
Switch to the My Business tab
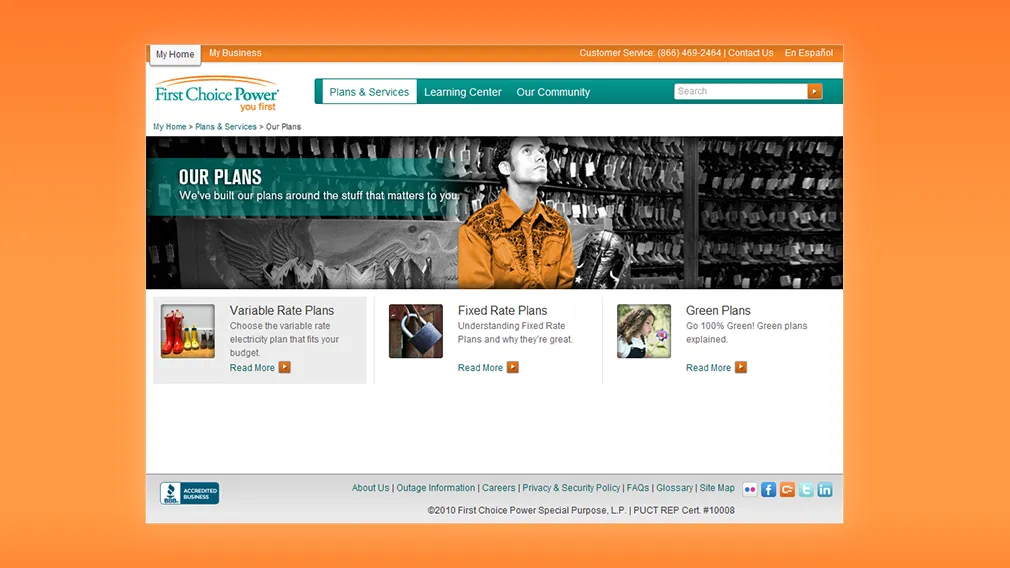tap(235, 53)
